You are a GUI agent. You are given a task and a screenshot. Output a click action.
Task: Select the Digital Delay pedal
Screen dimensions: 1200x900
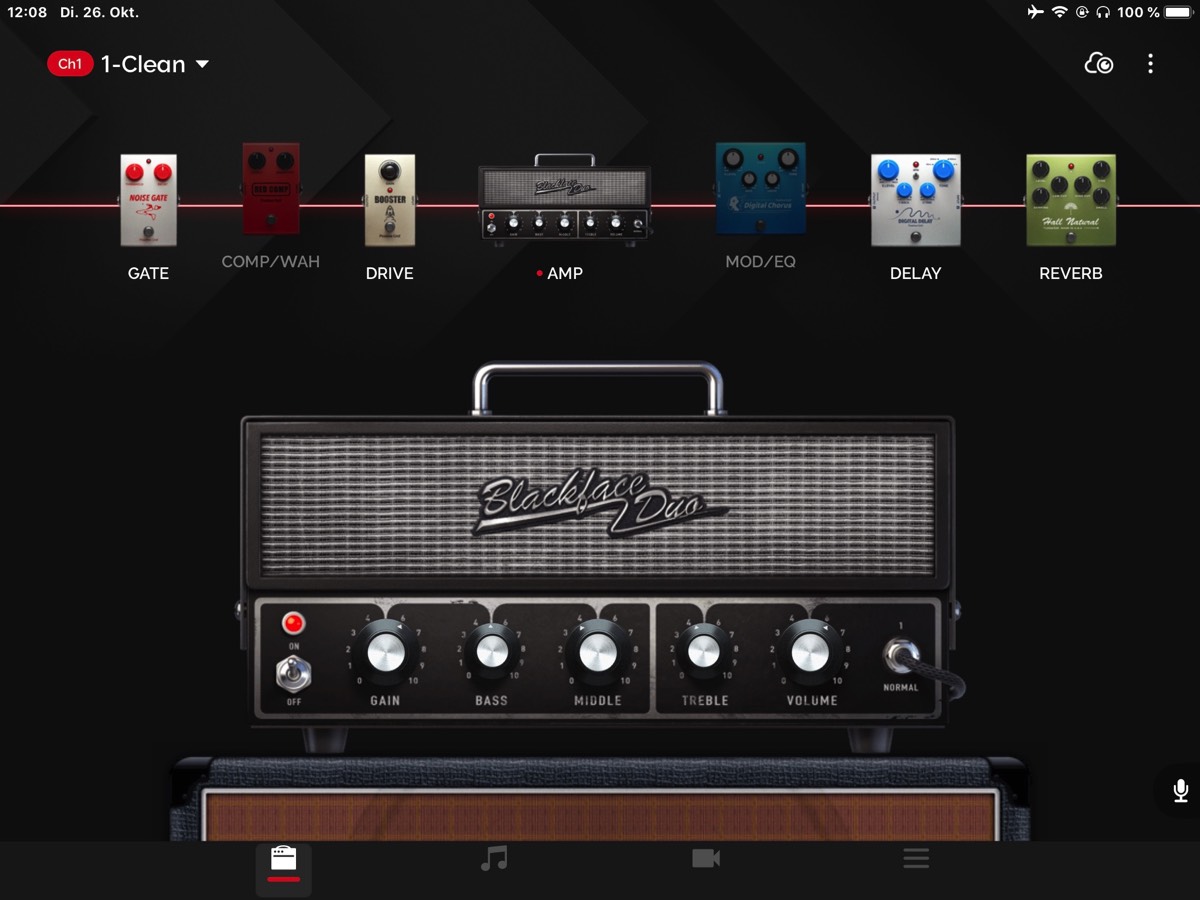coord(915,200)
